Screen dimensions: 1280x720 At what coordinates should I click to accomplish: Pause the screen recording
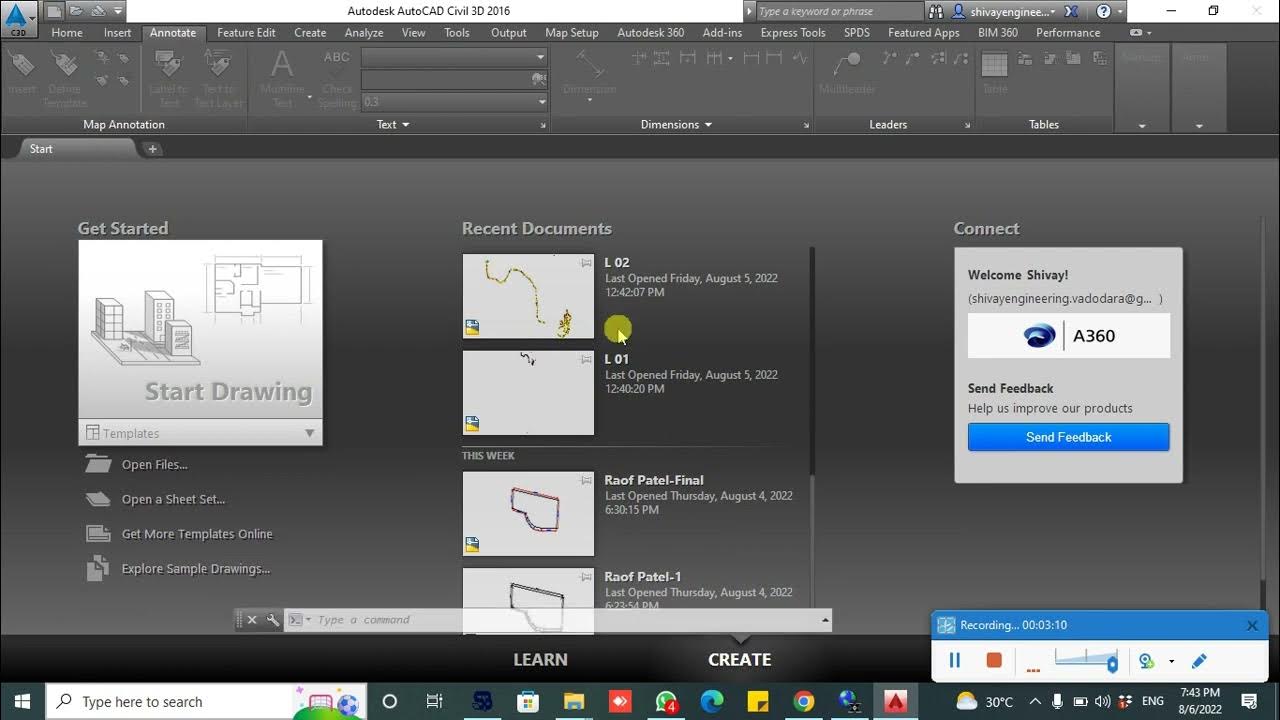(954, 660)
